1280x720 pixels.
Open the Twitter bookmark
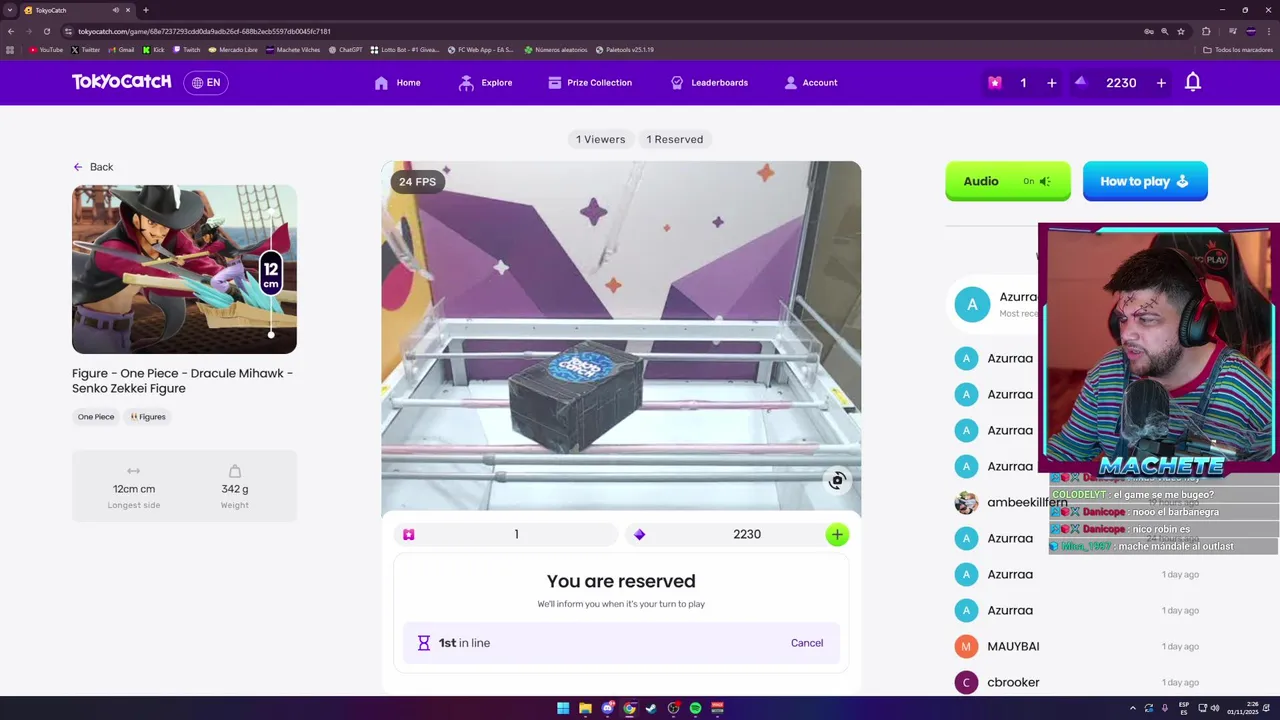click(x=86, y=50)
